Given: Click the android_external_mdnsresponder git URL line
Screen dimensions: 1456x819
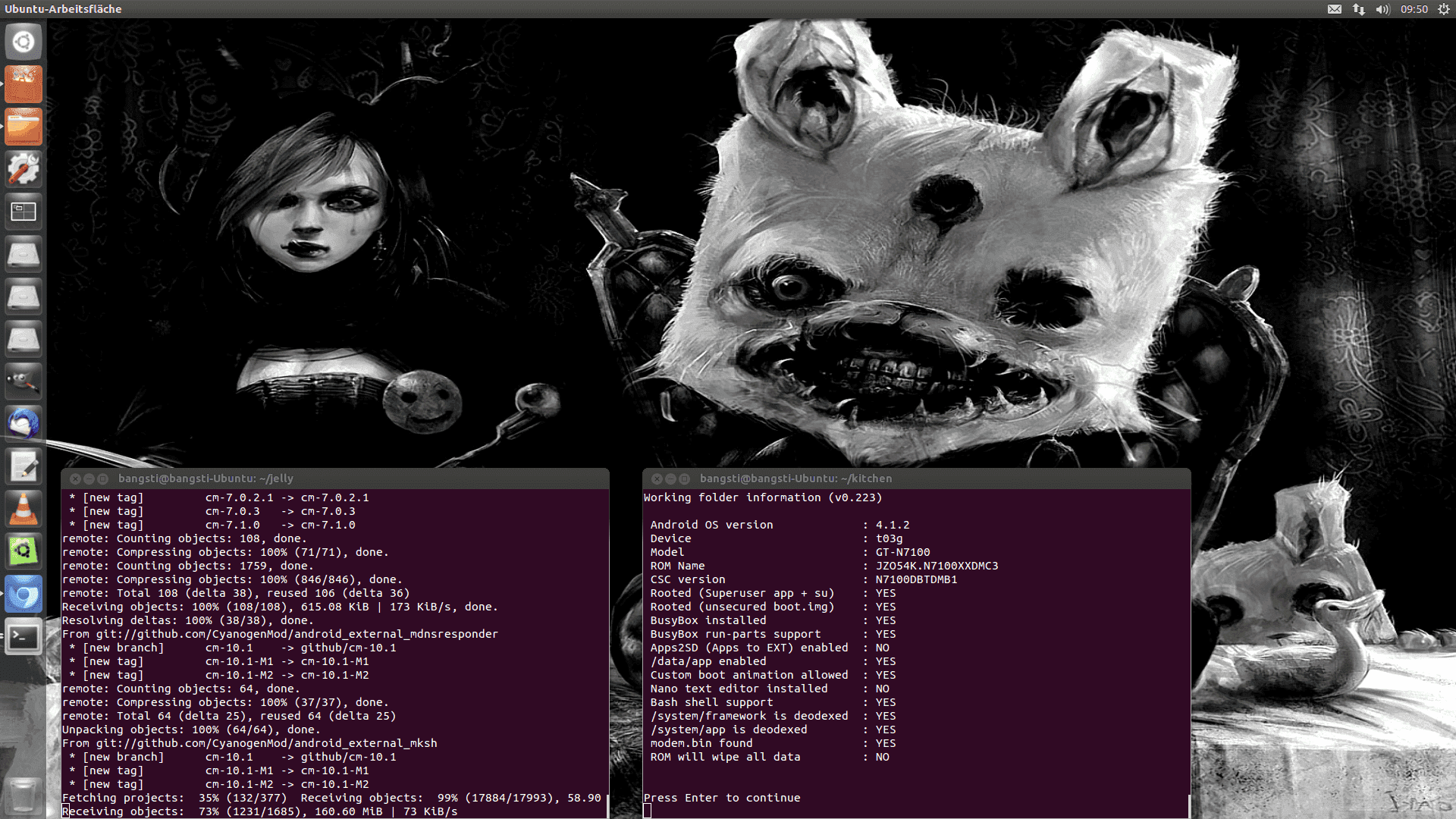Looking at the screenshot, I should [280, 634].
